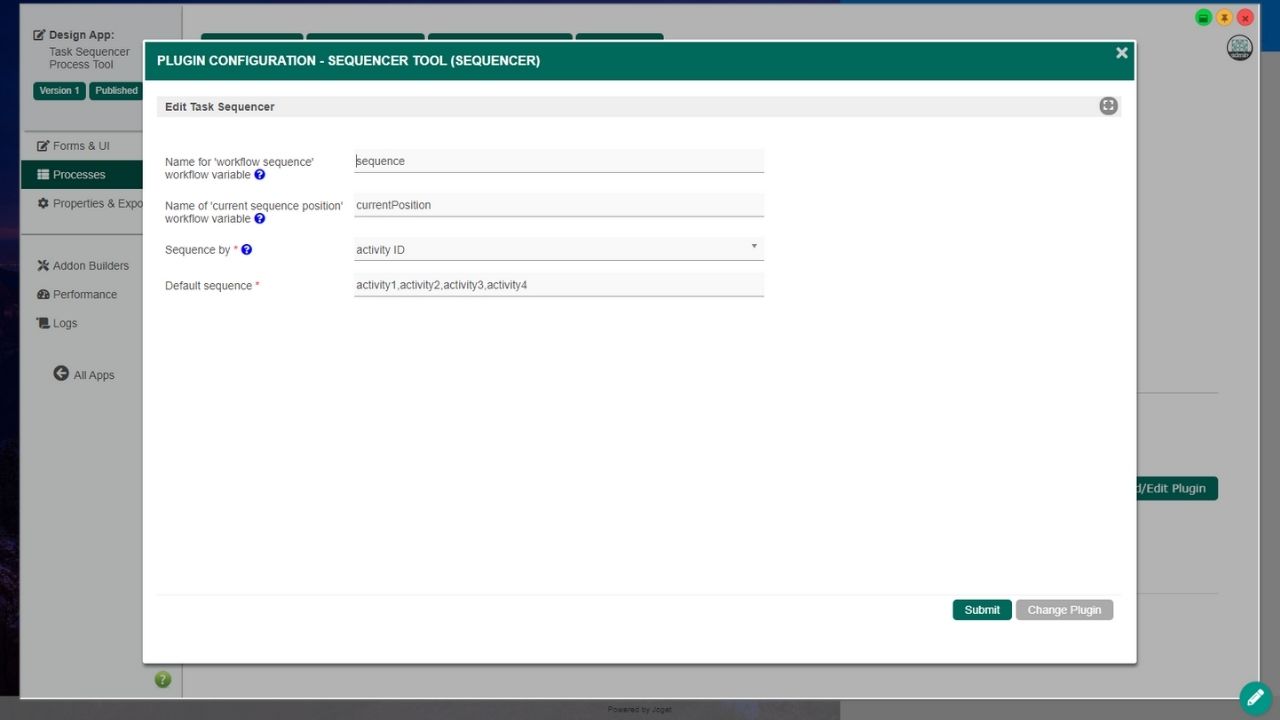This screenshot has width=1280, height=720.
Task: Click the All Apps back arrow icon
Action: click(x=61, y=374)
